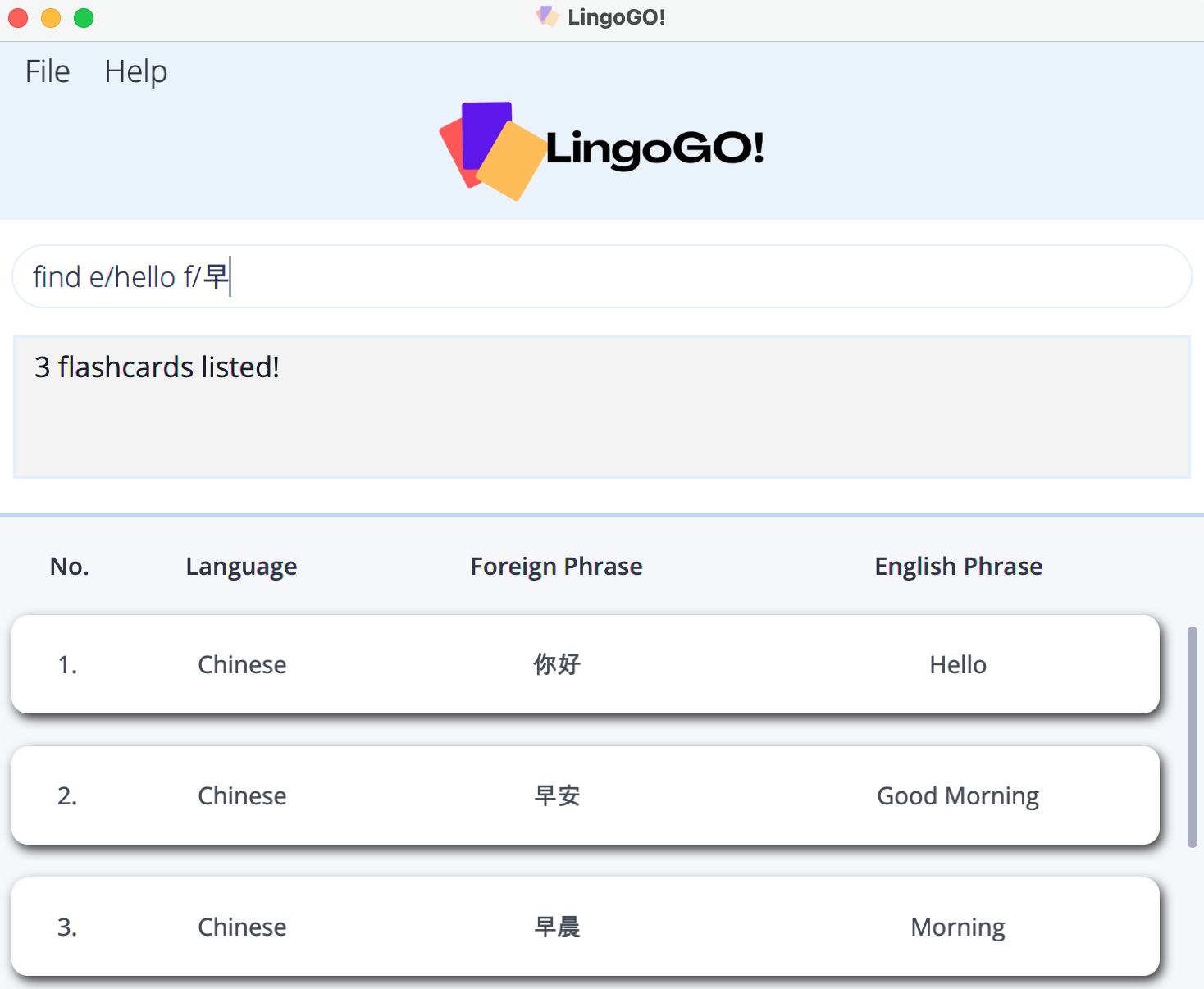
Task: Click the foreign phrase 早晨
Action: pos(557,927)
